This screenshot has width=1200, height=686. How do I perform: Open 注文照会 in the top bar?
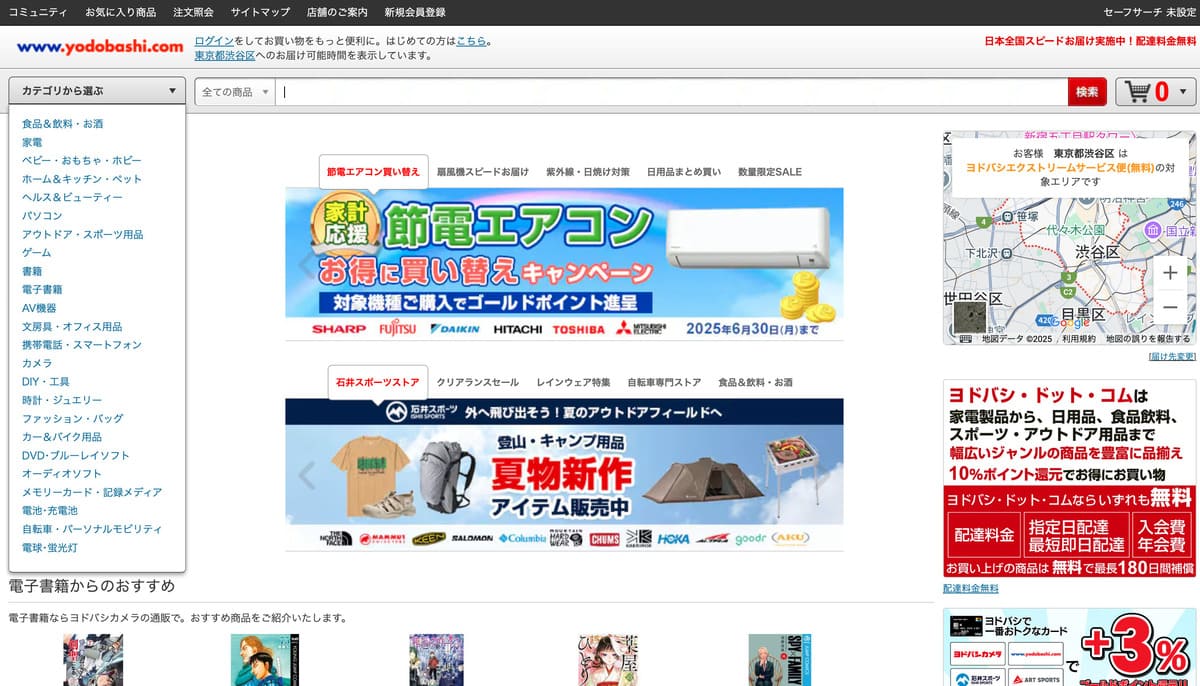(x=193, y=12)
